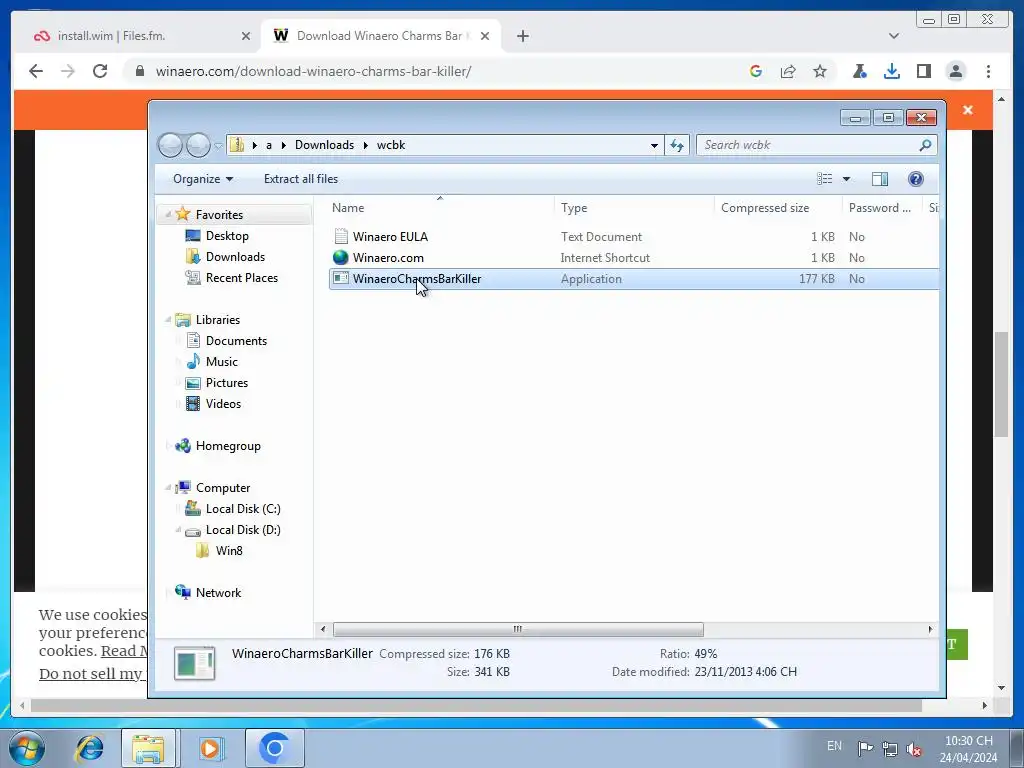Open Homegroup in navigation pane

228,446
